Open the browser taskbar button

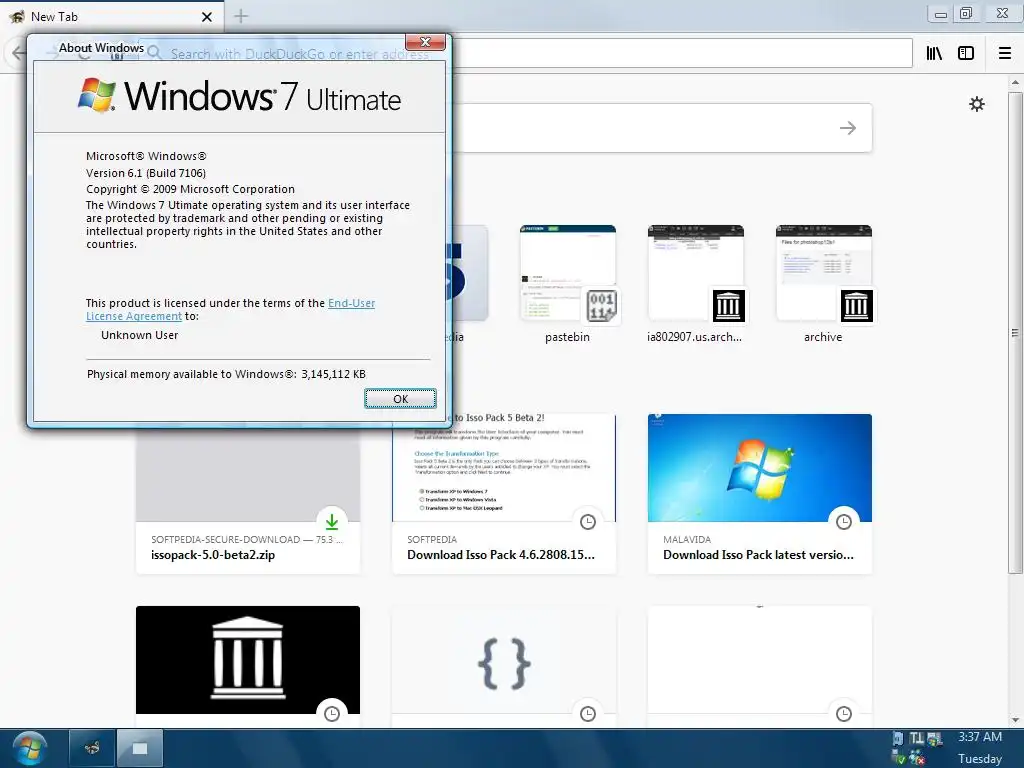(92, 748)
